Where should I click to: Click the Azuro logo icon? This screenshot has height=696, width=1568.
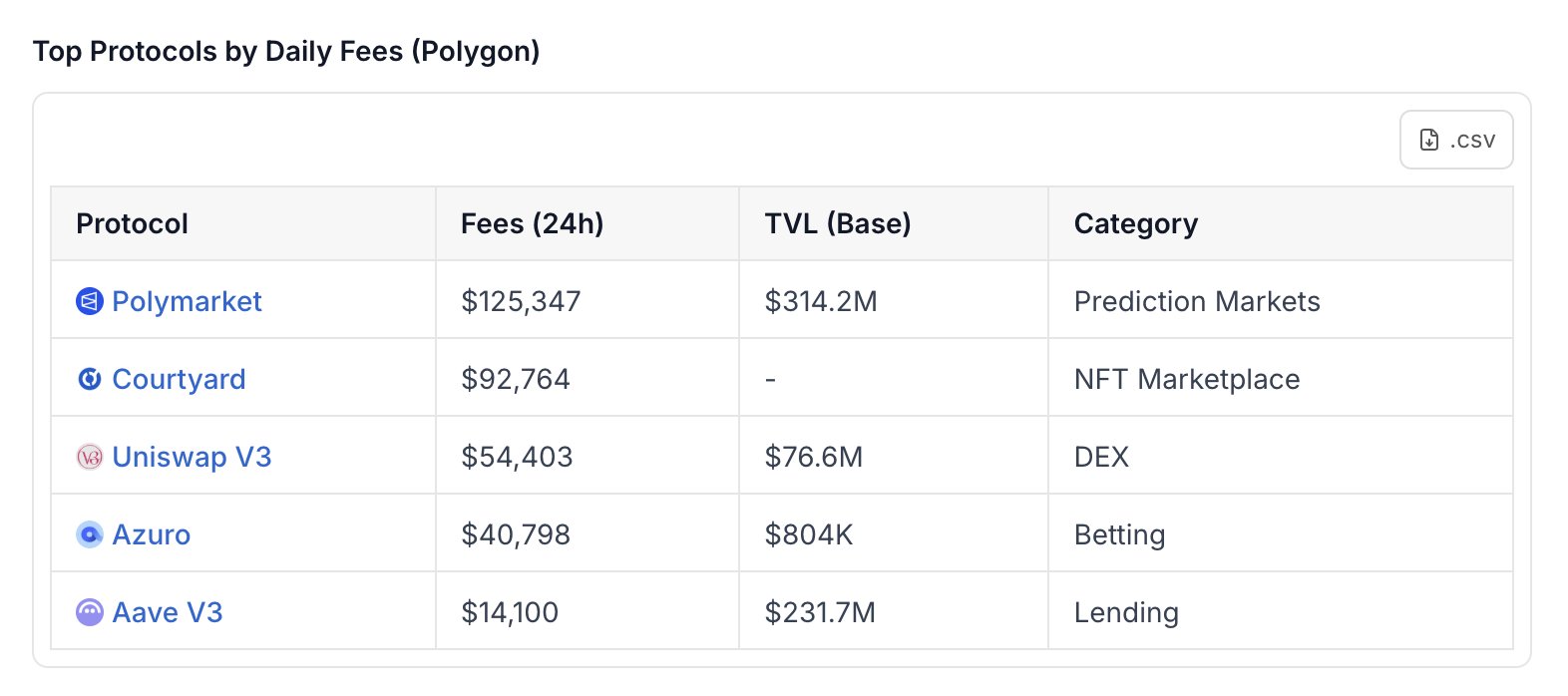pos(90,534)
